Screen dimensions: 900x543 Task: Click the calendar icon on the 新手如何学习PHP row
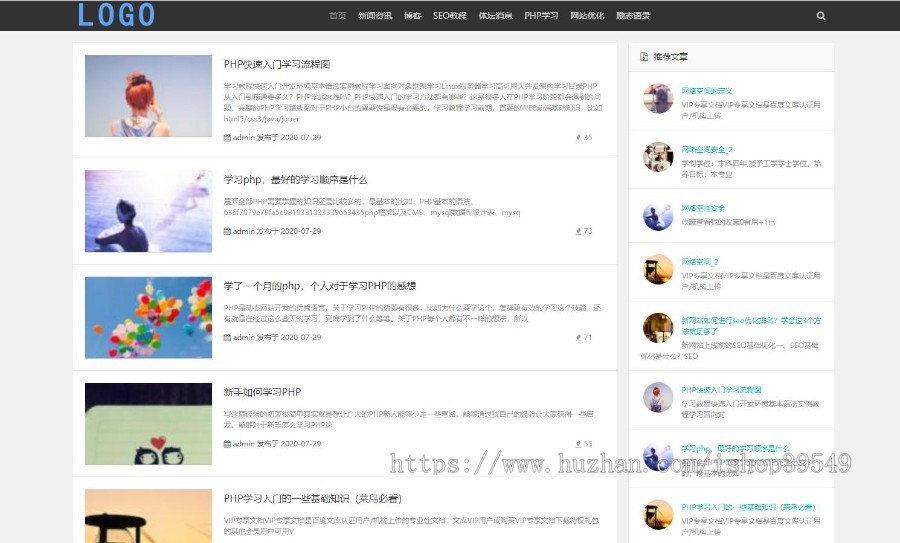click(227, 444)
